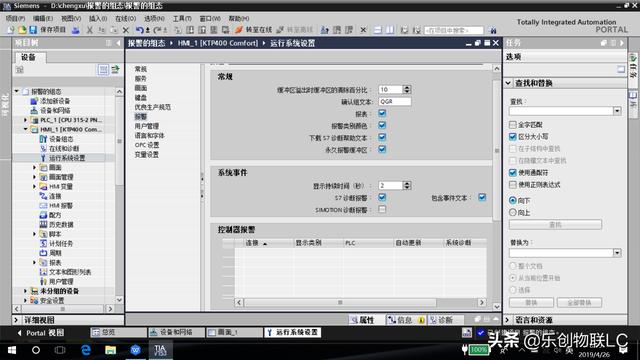The width and height of the screenshot is (640, 360).
Task: Select 语言和字体 in settings navigation
Action: [x=149, y=136]
